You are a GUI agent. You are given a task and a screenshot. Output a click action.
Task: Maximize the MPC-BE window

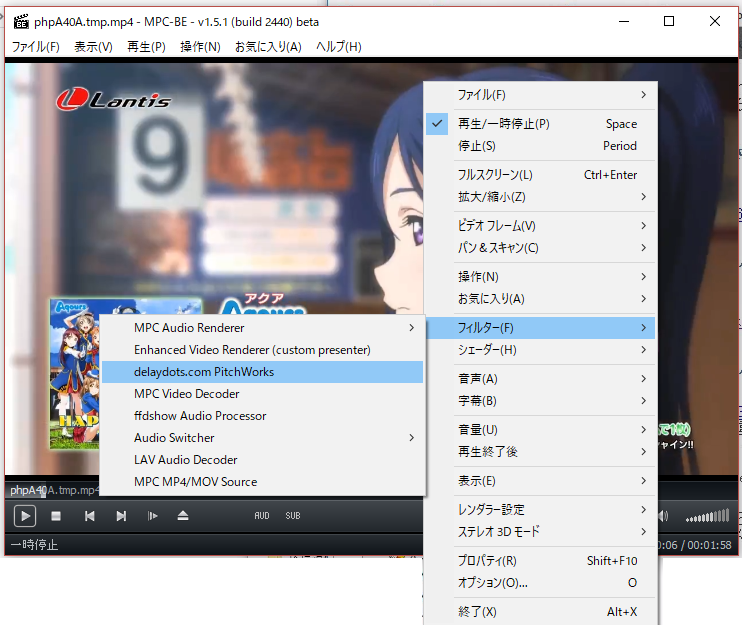(669, 21)
